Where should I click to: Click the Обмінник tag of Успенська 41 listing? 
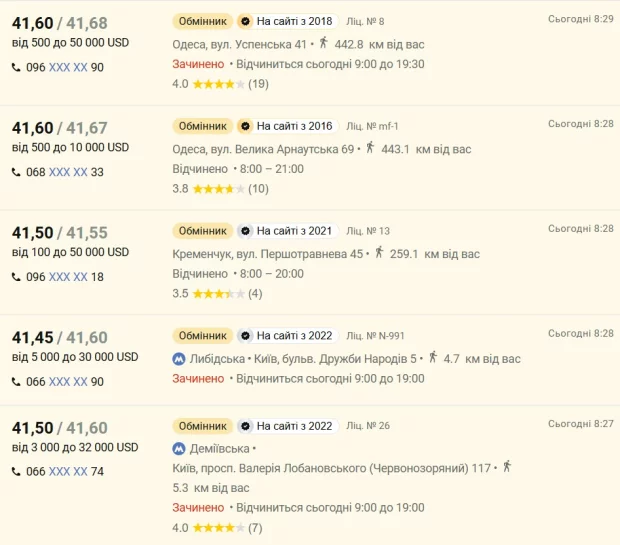click(202, 21)
